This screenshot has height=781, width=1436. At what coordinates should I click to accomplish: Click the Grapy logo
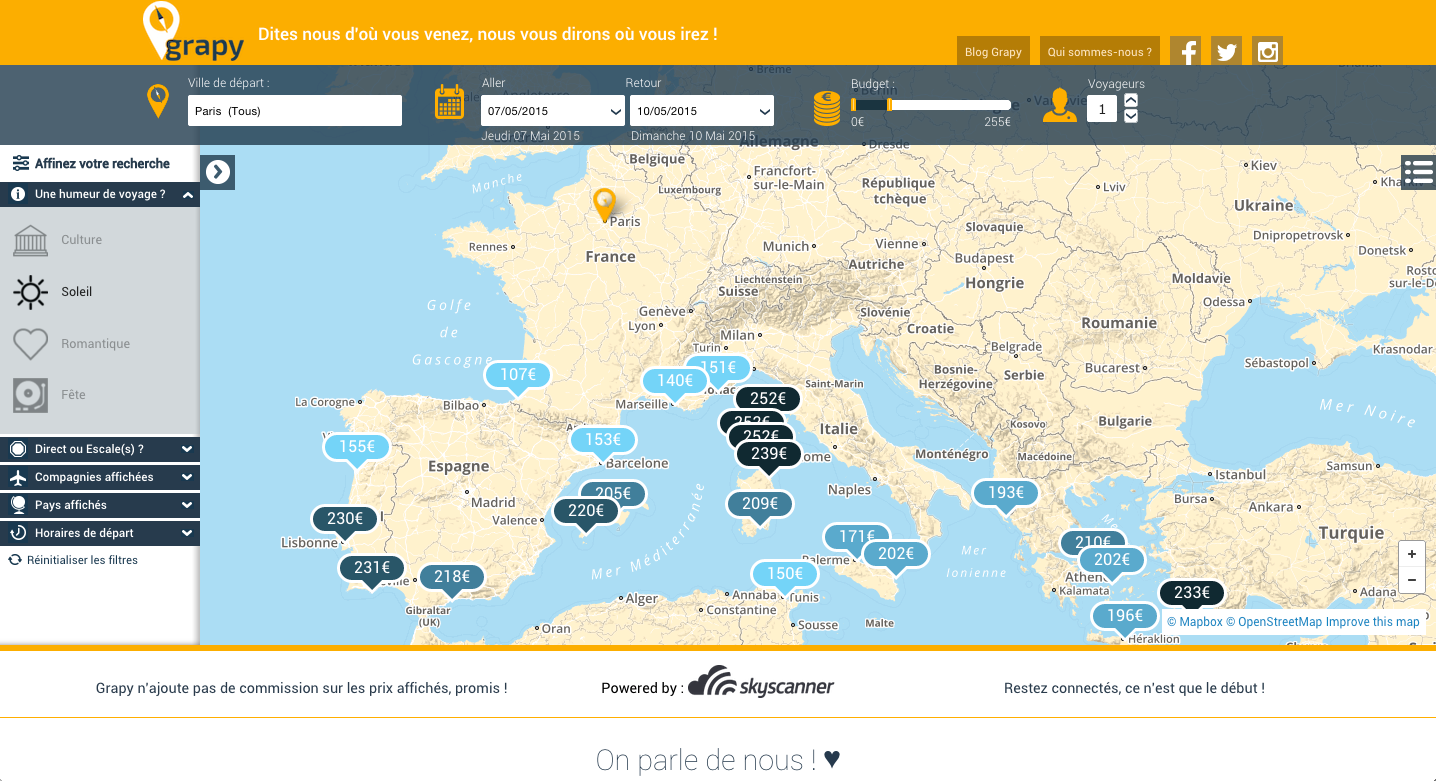[194, 32]
